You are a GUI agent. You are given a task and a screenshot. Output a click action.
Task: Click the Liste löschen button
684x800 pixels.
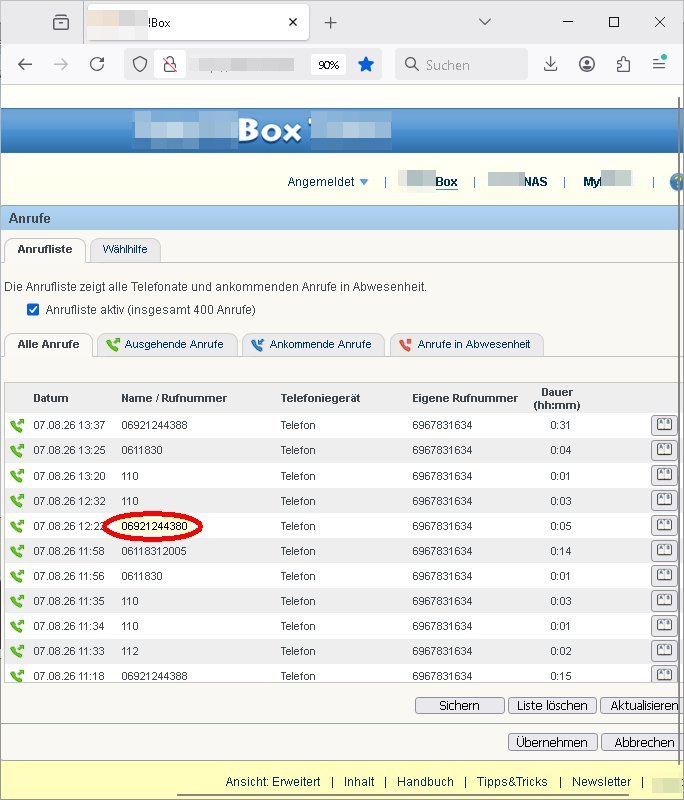click(x=552, y=706)
